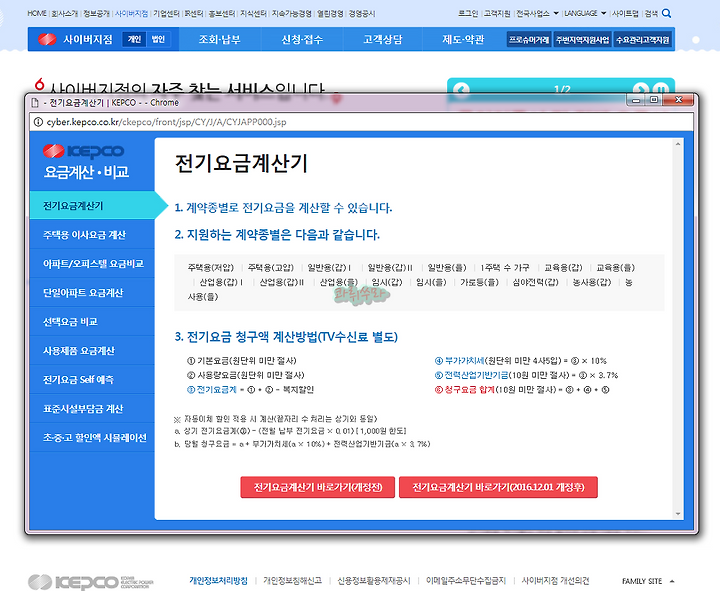Click 사이버지점 link in top header

pyautogui.click(x=131, y=13)
